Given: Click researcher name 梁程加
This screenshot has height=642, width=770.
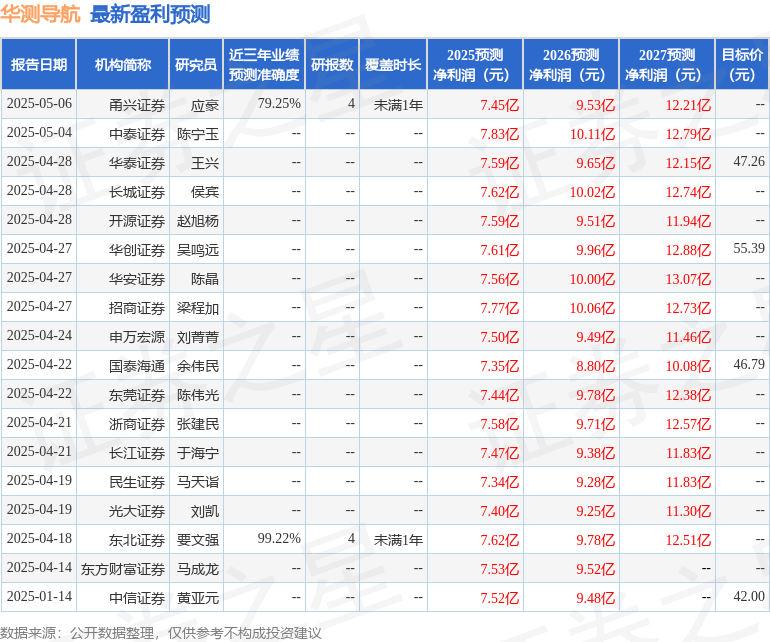Looking at the screenshot, I should 198,308.
